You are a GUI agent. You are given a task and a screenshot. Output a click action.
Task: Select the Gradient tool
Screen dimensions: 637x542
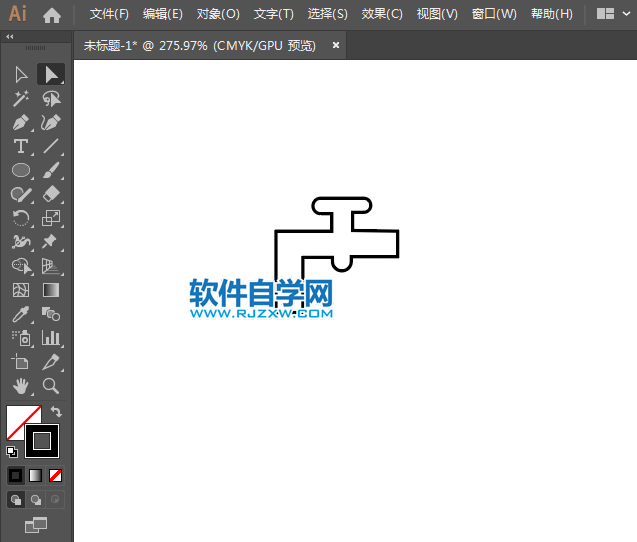click(x=51, y=290)
